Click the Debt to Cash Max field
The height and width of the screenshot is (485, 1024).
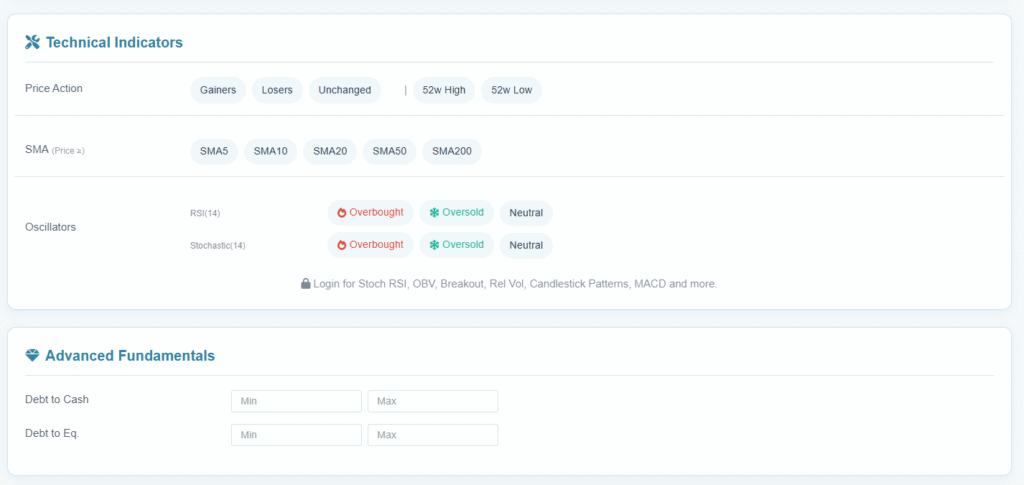[433, 401]
